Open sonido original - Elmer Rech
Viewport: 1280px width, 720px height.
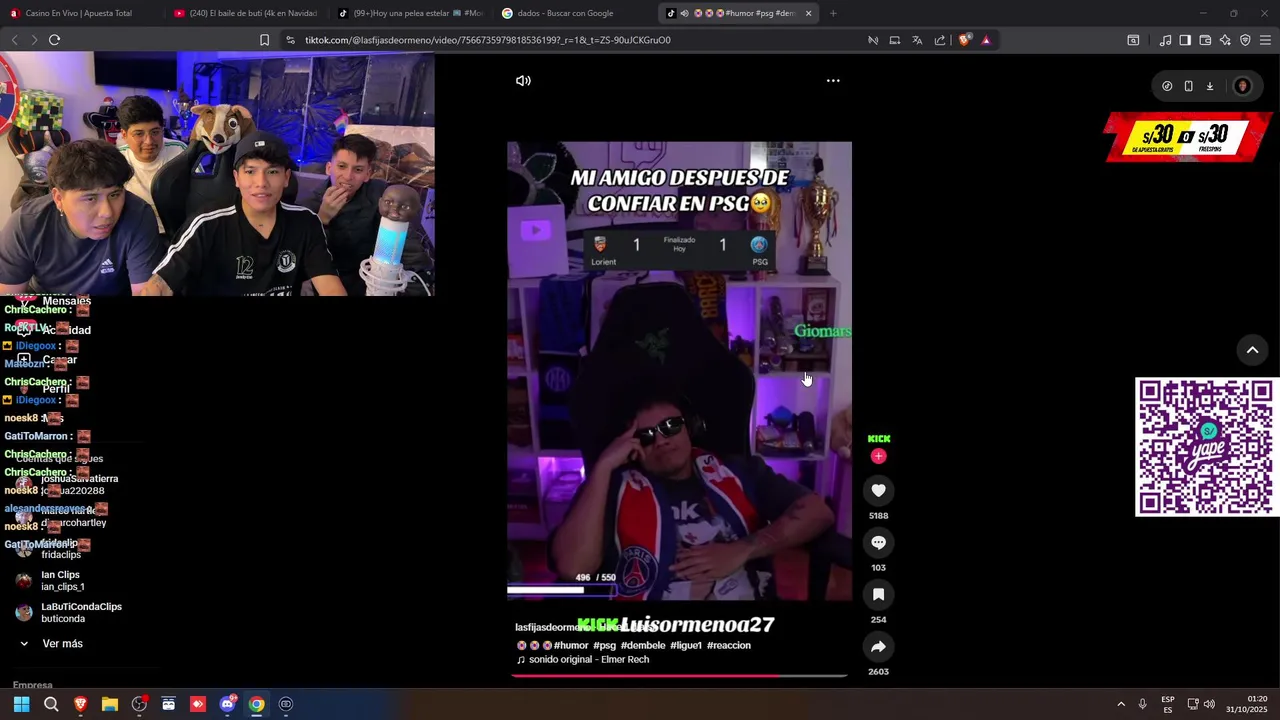[x=583, y=659]
